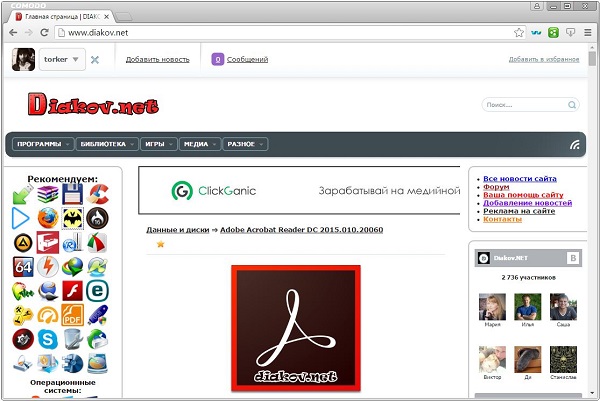The width and height of the screenshot is (600, 401).
Task: Click the R-Studio icon
Action: (73, 243)
